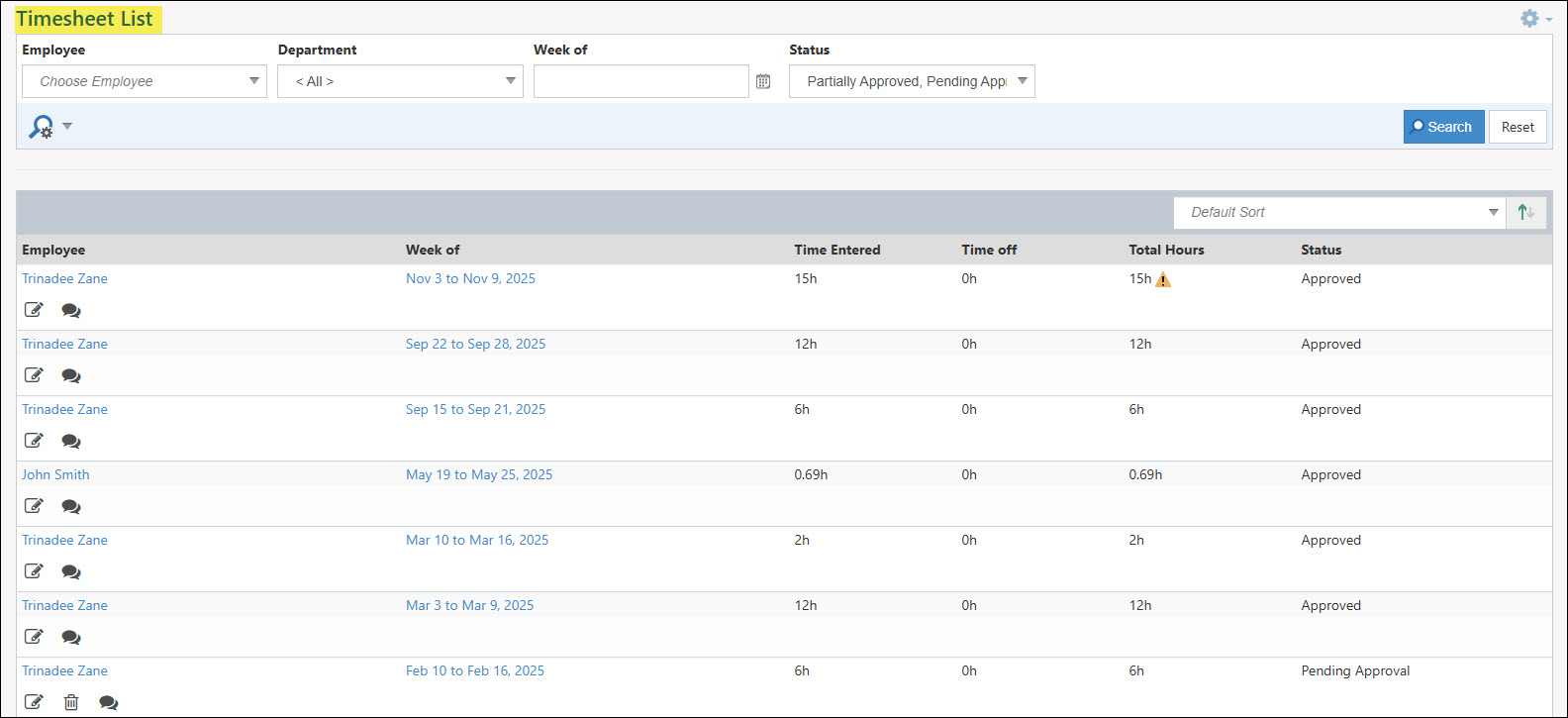Open Trinadee Zane link in Feb 10 row
Screen dimensions: 1568x718
coord(64,670)
